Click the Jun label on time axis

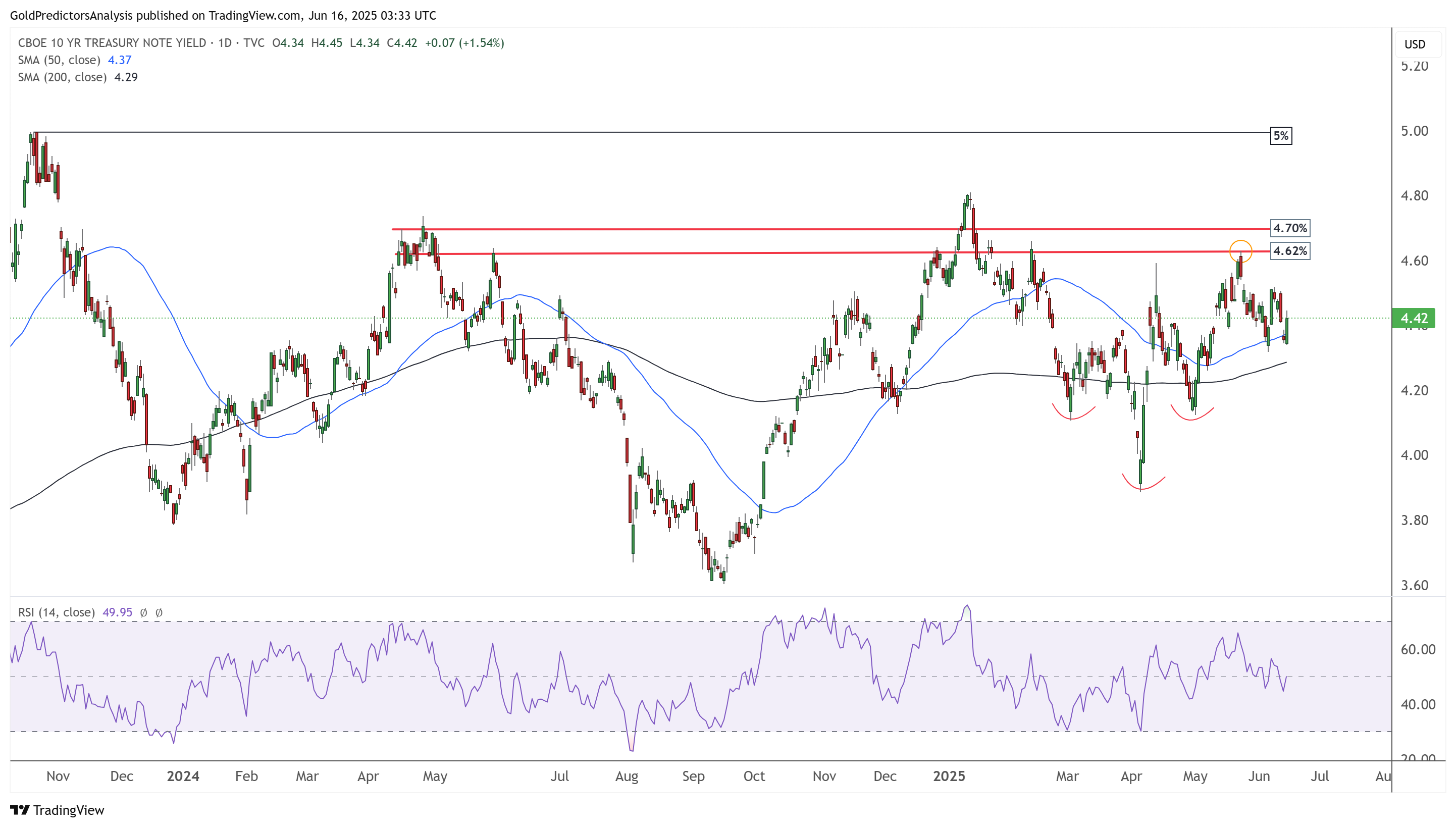(1259, 777)
